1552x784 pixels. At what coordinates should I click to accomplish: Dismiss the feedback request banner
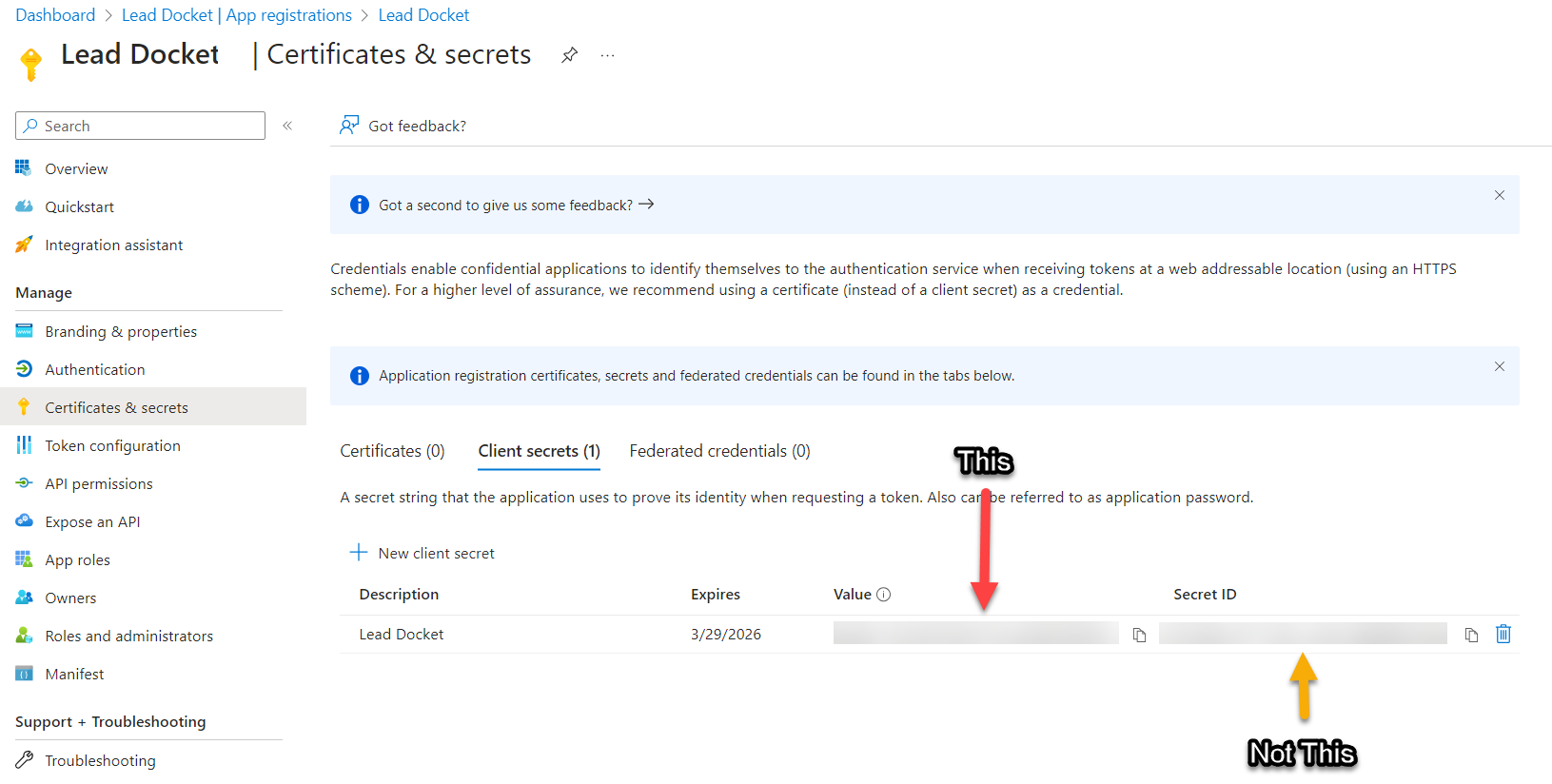click(1500, 195)
